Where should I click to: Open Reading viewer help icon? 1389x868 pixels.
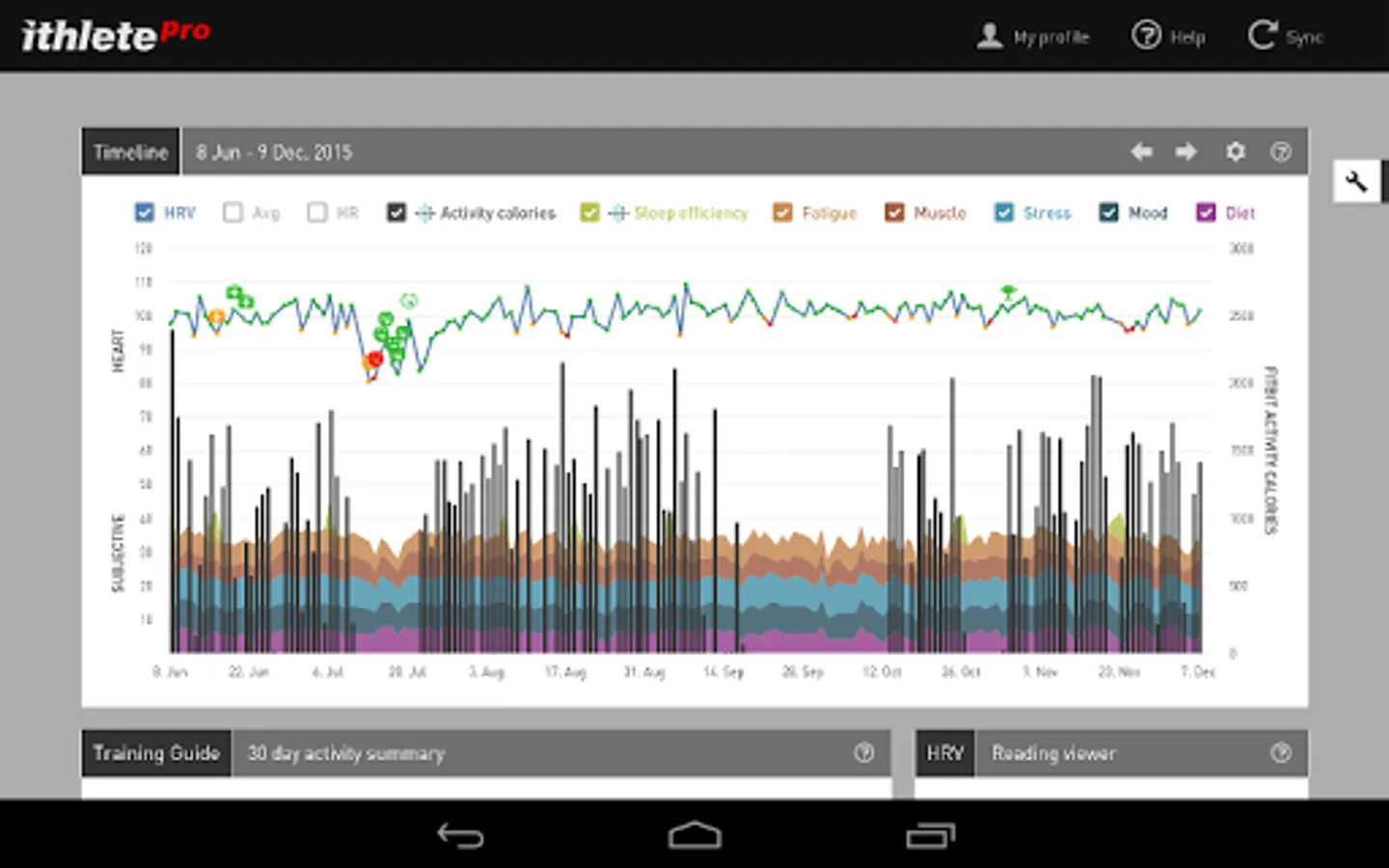1281,752
